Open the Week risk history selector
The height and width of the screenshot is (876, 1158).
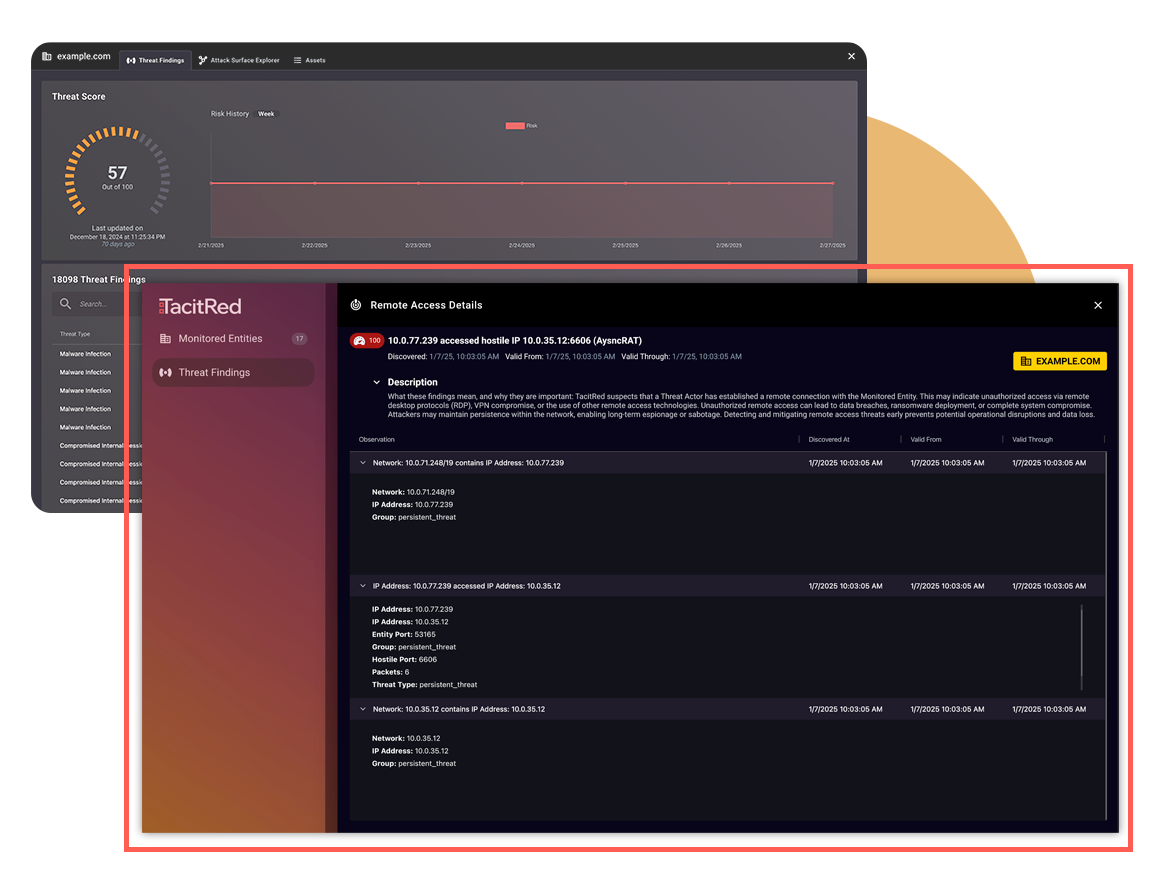[x=266, y=114]
